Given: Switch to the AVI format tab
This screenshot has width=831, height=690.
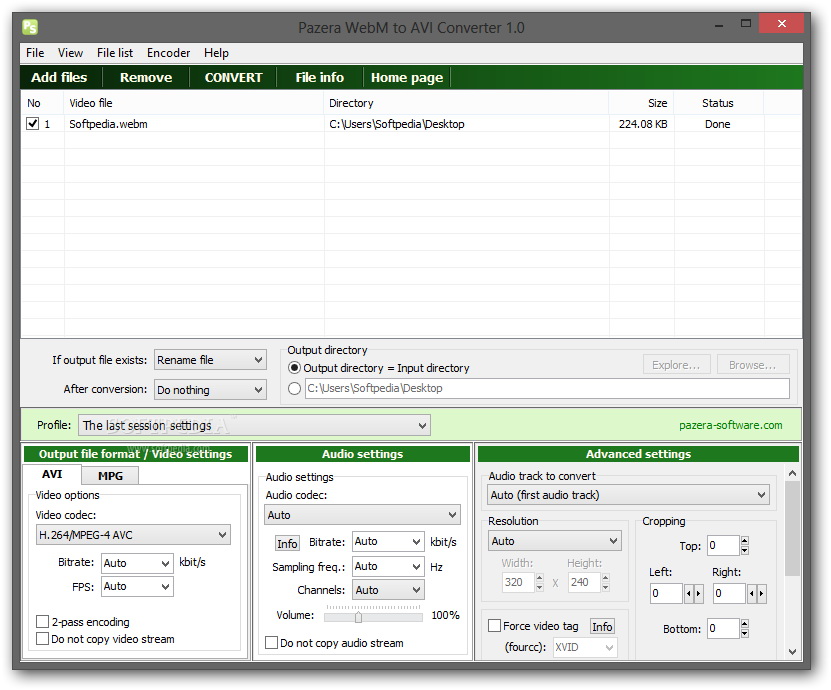Looking at the screenshot, I should [x=52, y=474].
